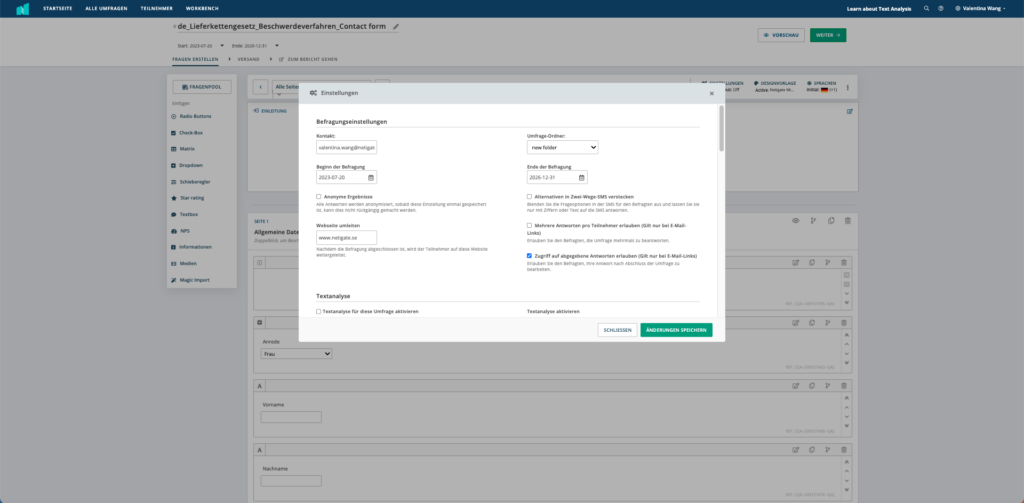Duplicate the Nachname question
This screenshot has width=1024, height=503.
tap(812, 449)
